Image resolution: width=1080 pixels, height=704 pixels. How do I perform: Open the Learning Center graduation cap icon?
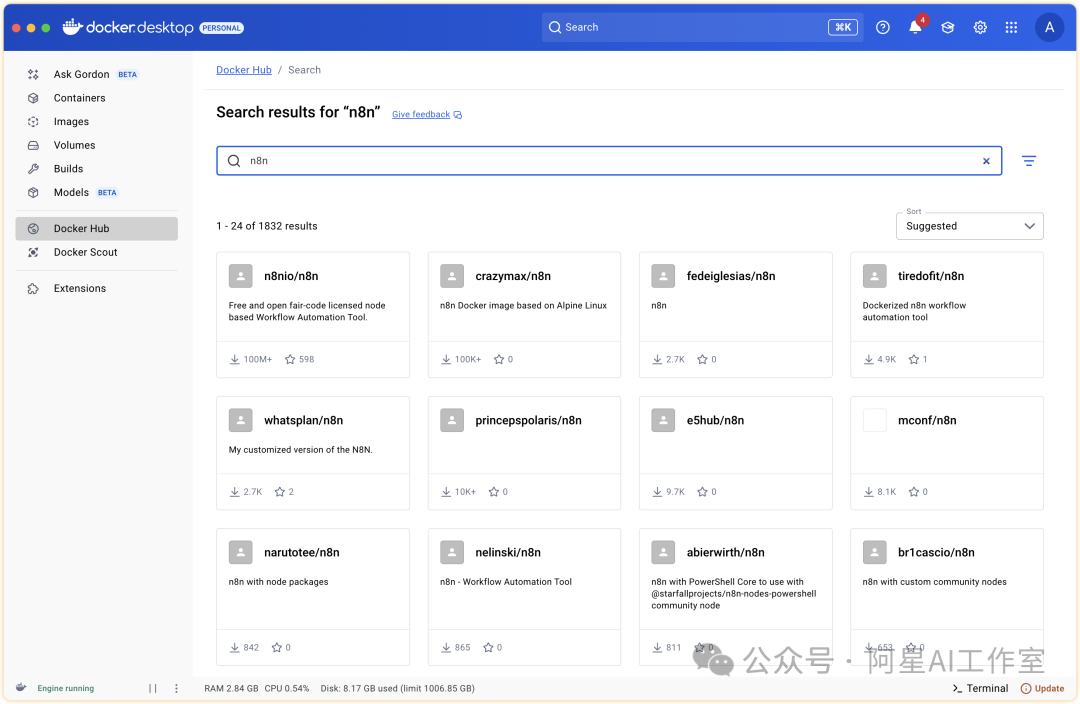[x=948, y=28]
